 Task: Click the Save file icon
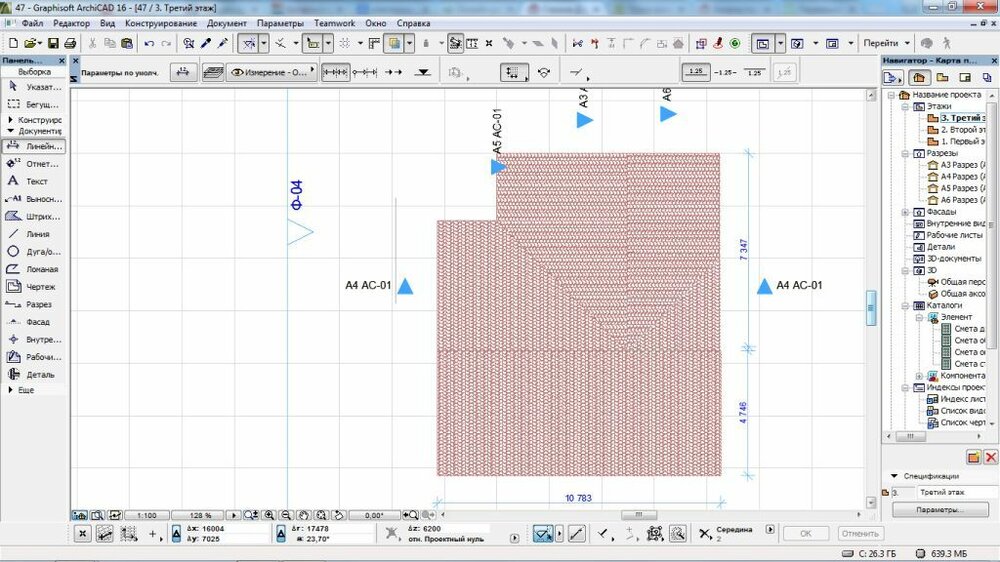53,44
